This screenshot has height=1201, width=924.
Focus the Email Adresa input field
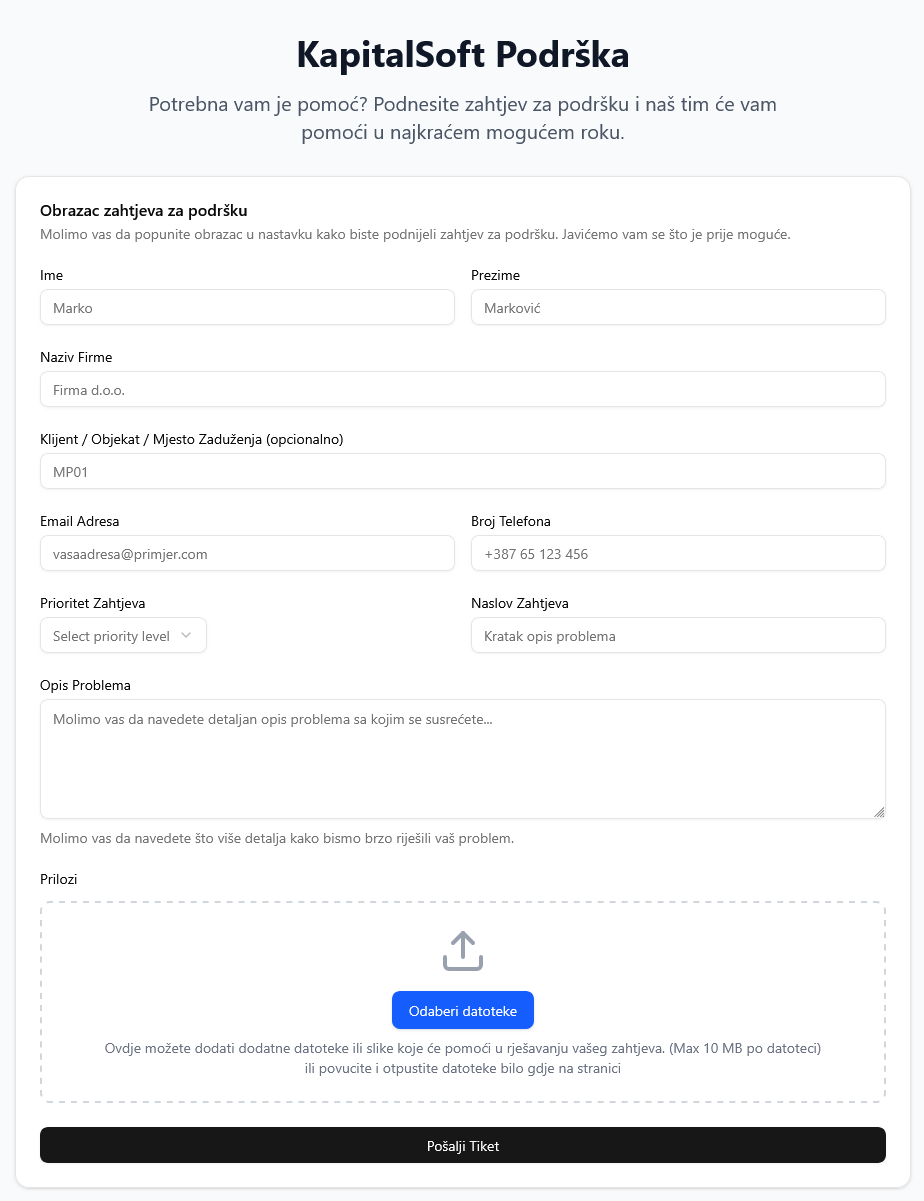247,554
